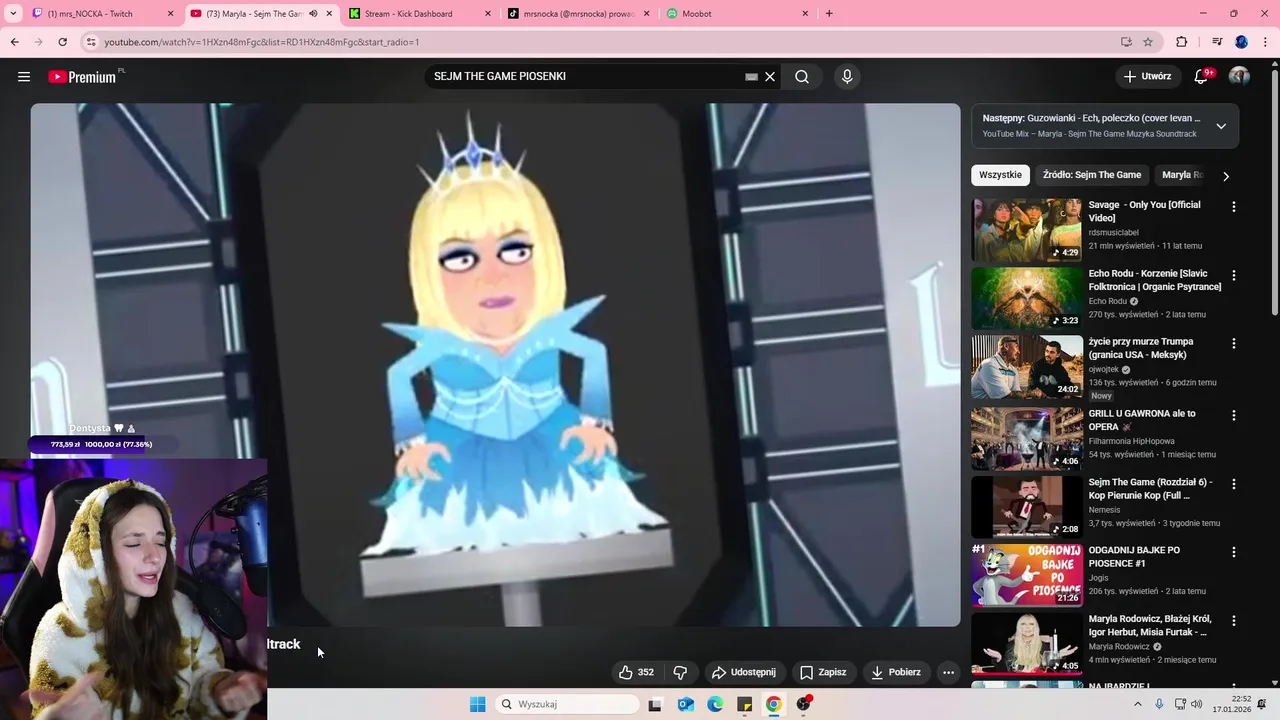Open Microsoft Edge from taskbar
Viewport: 1280px width, 720px height.
pos(715,704)
